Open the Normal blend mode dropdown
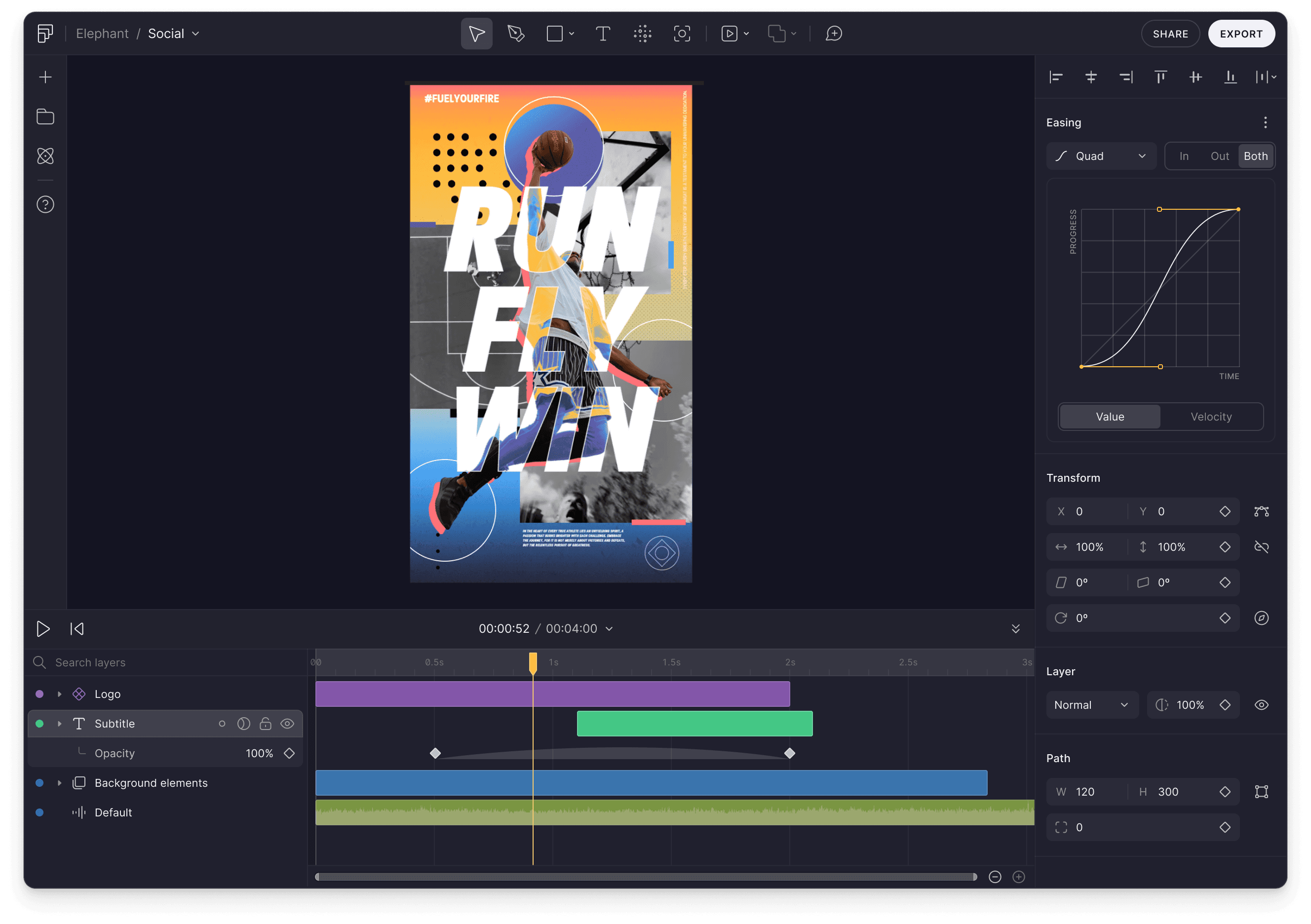The width and height of the screenshot is (1311, 924). 1092,705
